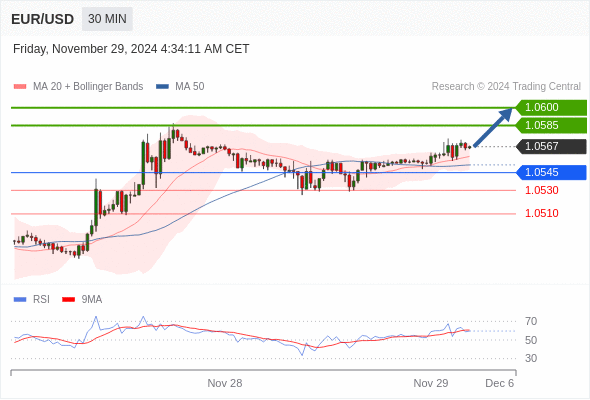Screen dimensions: 590x400
Task: Toggle the red 9MA legend entry
Action: (x=82, y=300)
